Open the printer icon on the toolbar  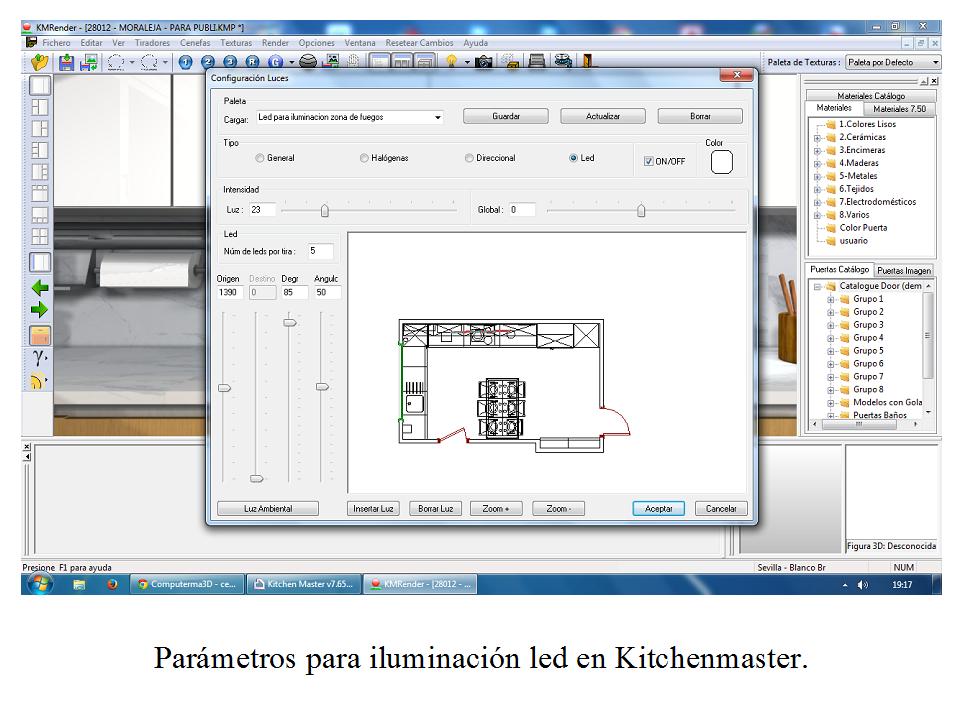point(535,59)
